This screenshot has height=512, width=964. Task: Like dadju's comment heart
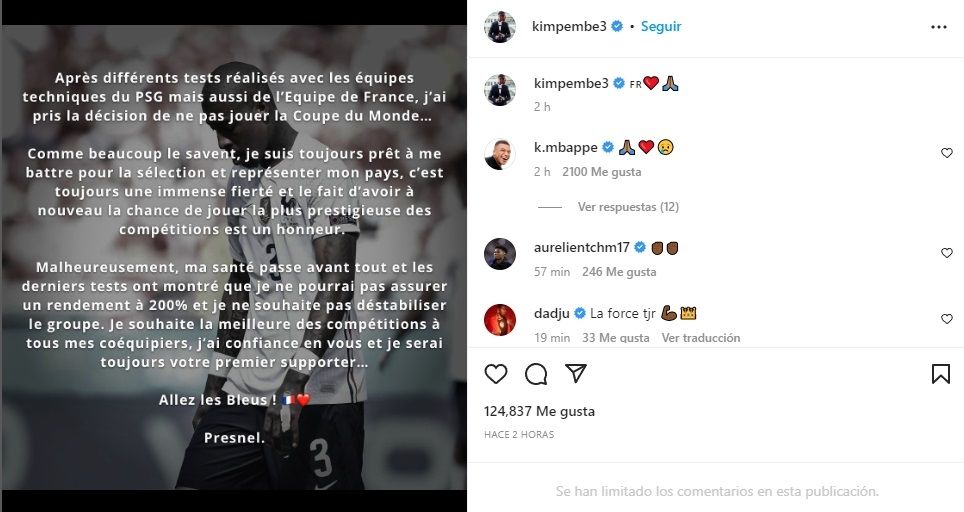947,318
